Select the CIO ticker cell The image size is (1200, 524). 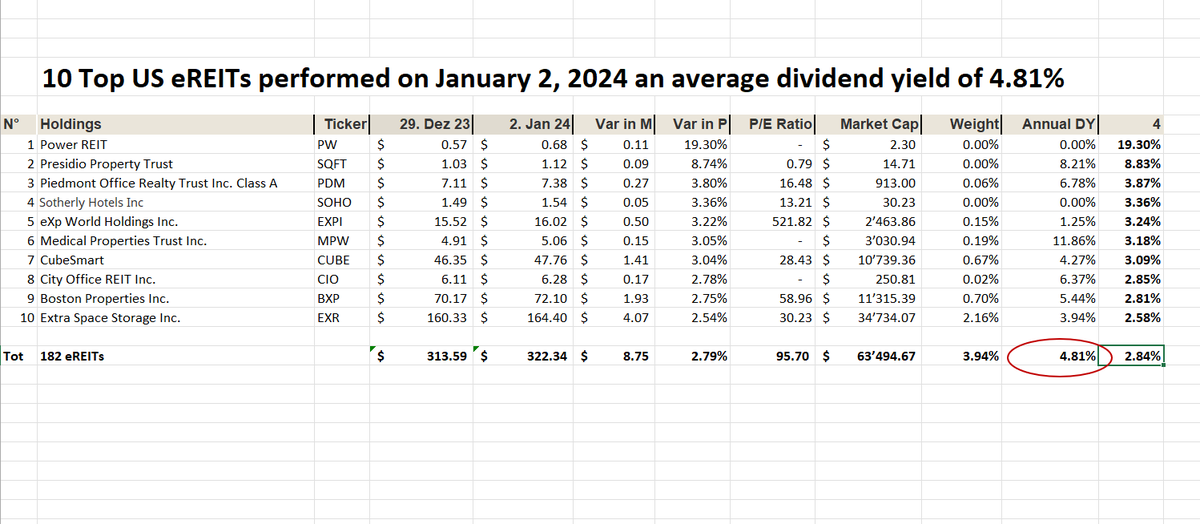tap(342, 279)
